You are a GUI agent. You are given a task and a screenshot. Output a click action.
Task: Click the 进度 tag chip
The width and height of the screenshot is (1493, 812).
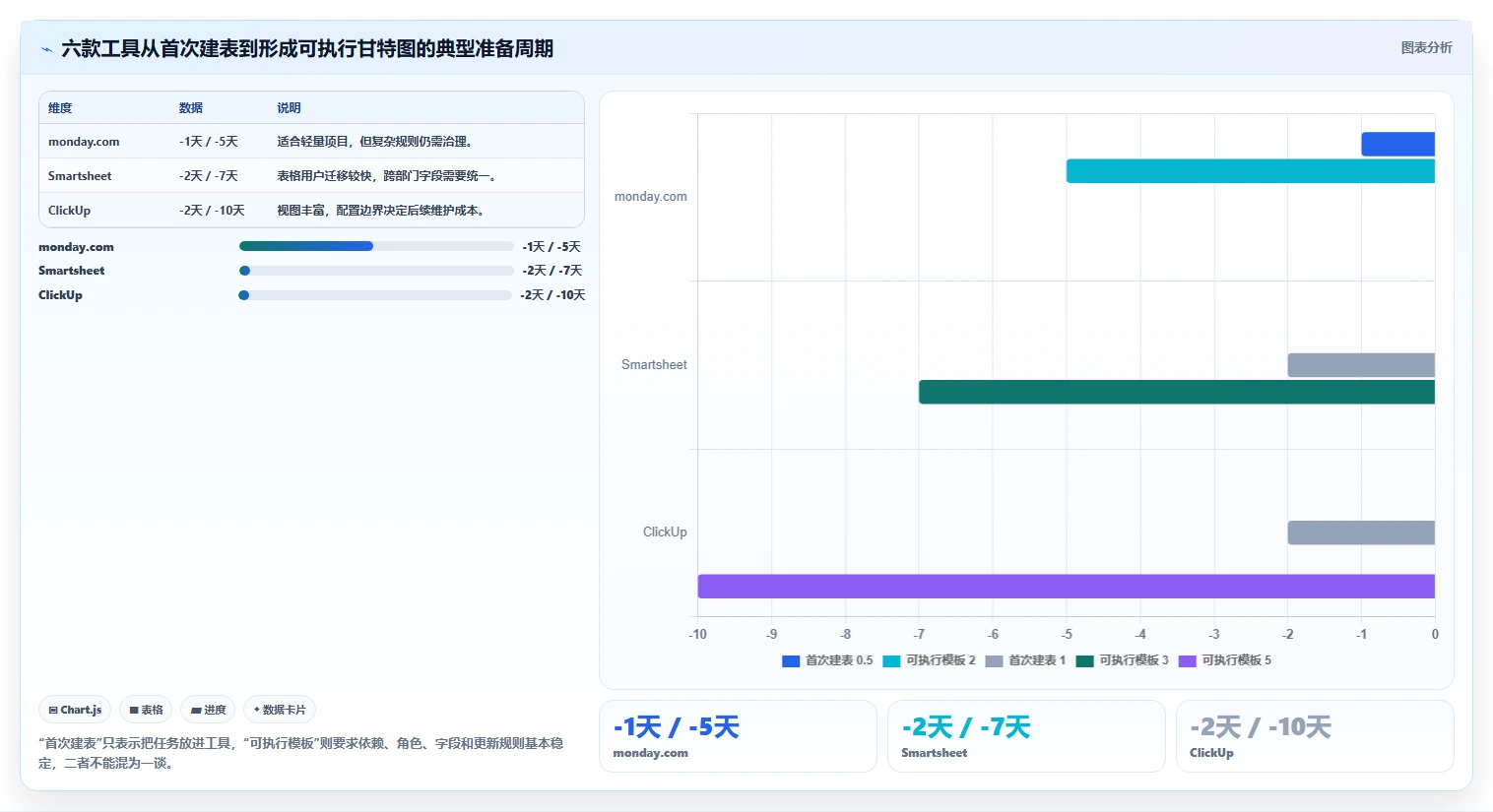[208, 710]
